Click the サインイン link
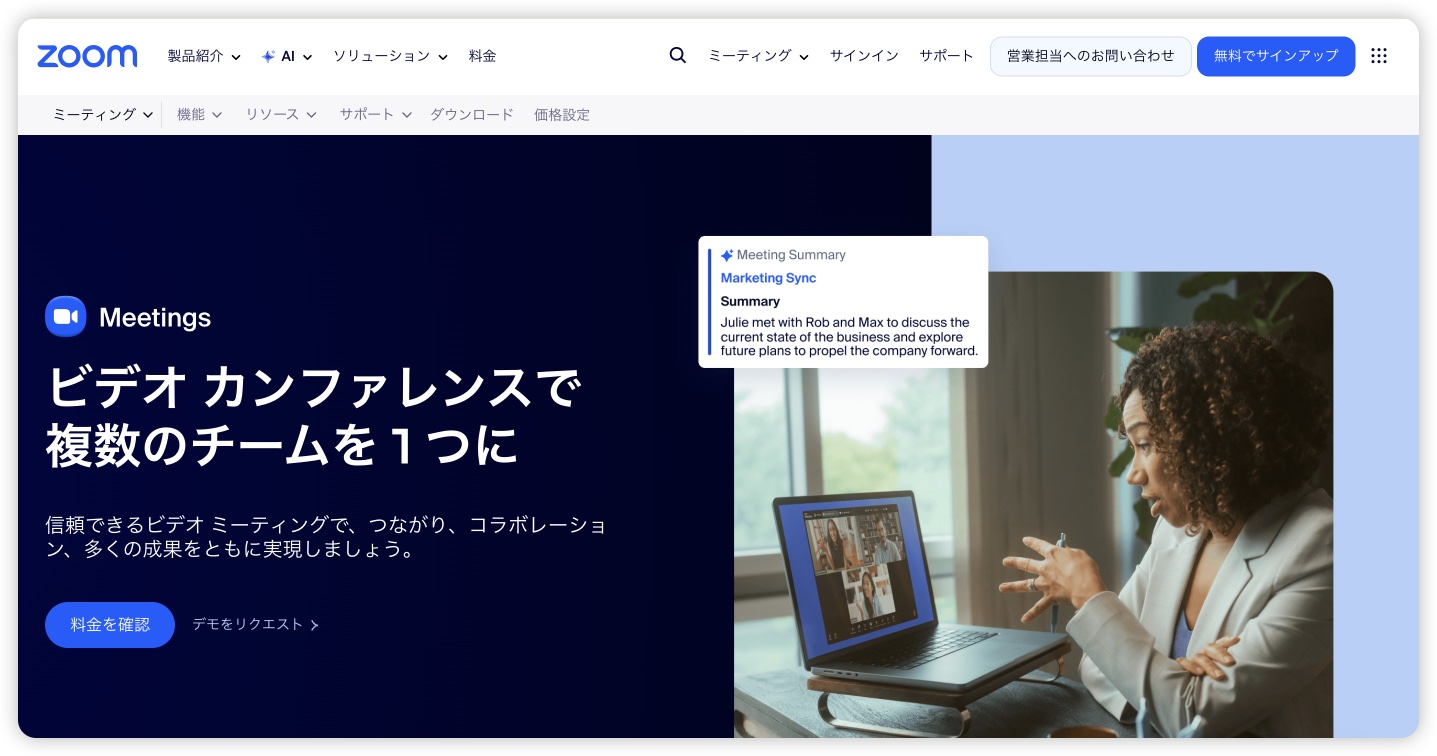1437x756 pixels. click(864, 56)
